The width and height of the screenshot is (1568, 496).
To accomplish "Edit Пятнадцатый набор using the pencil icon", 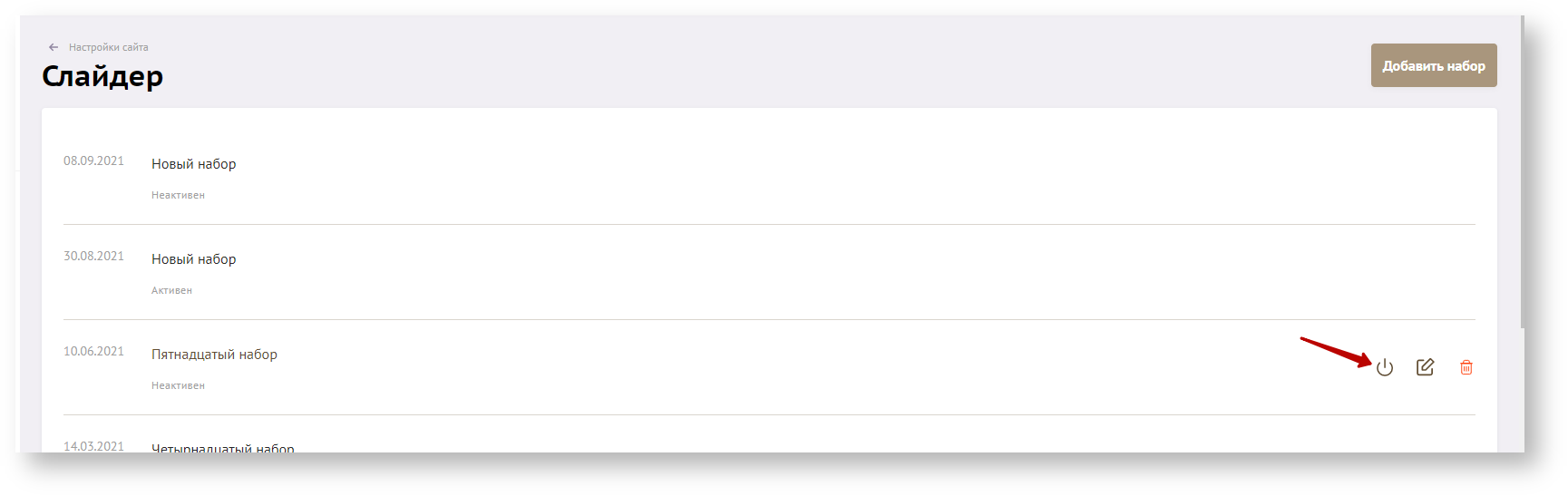I will (1425, 367).
